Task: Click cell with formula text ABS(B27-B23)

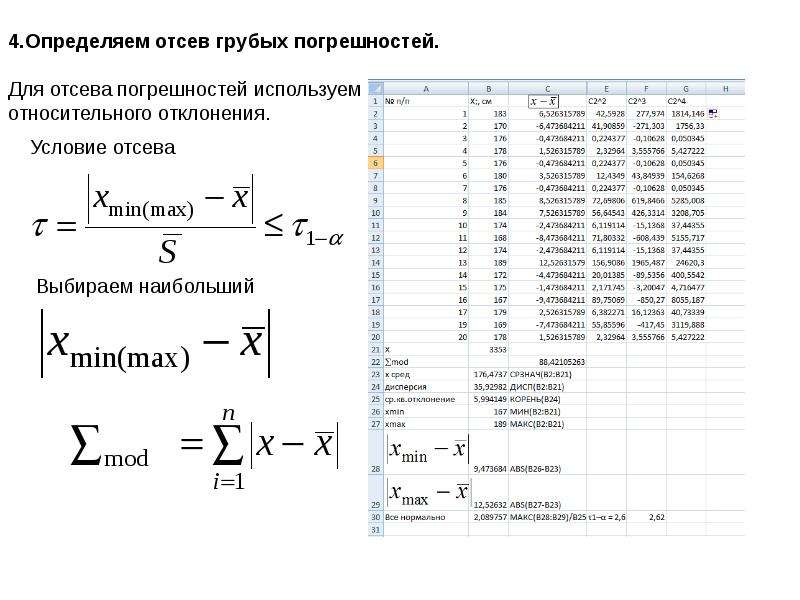Action: pos(547,493)
